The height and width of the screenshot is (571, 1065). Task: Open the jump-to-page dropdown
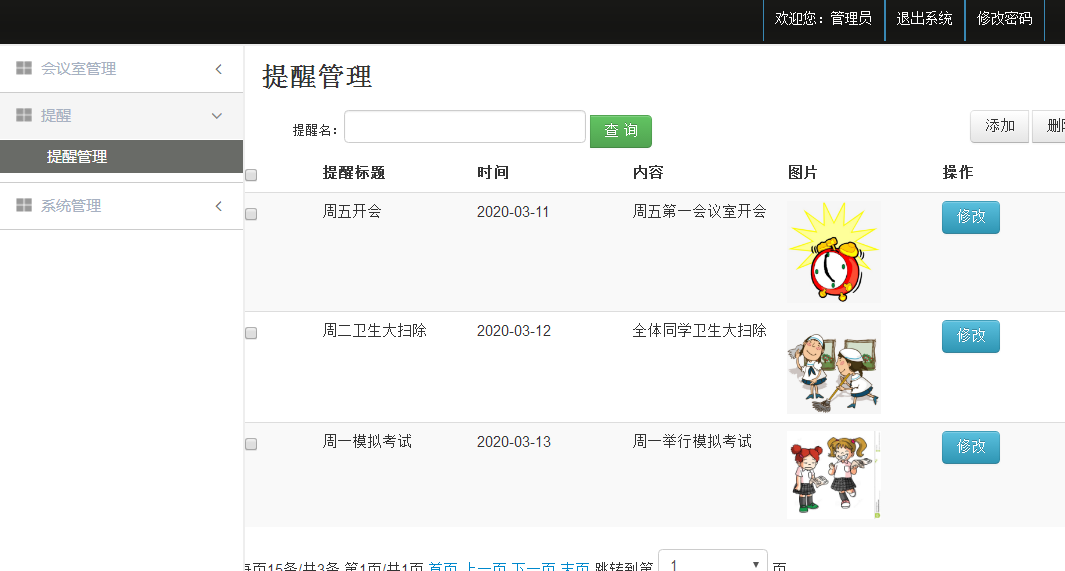point(713,561)
